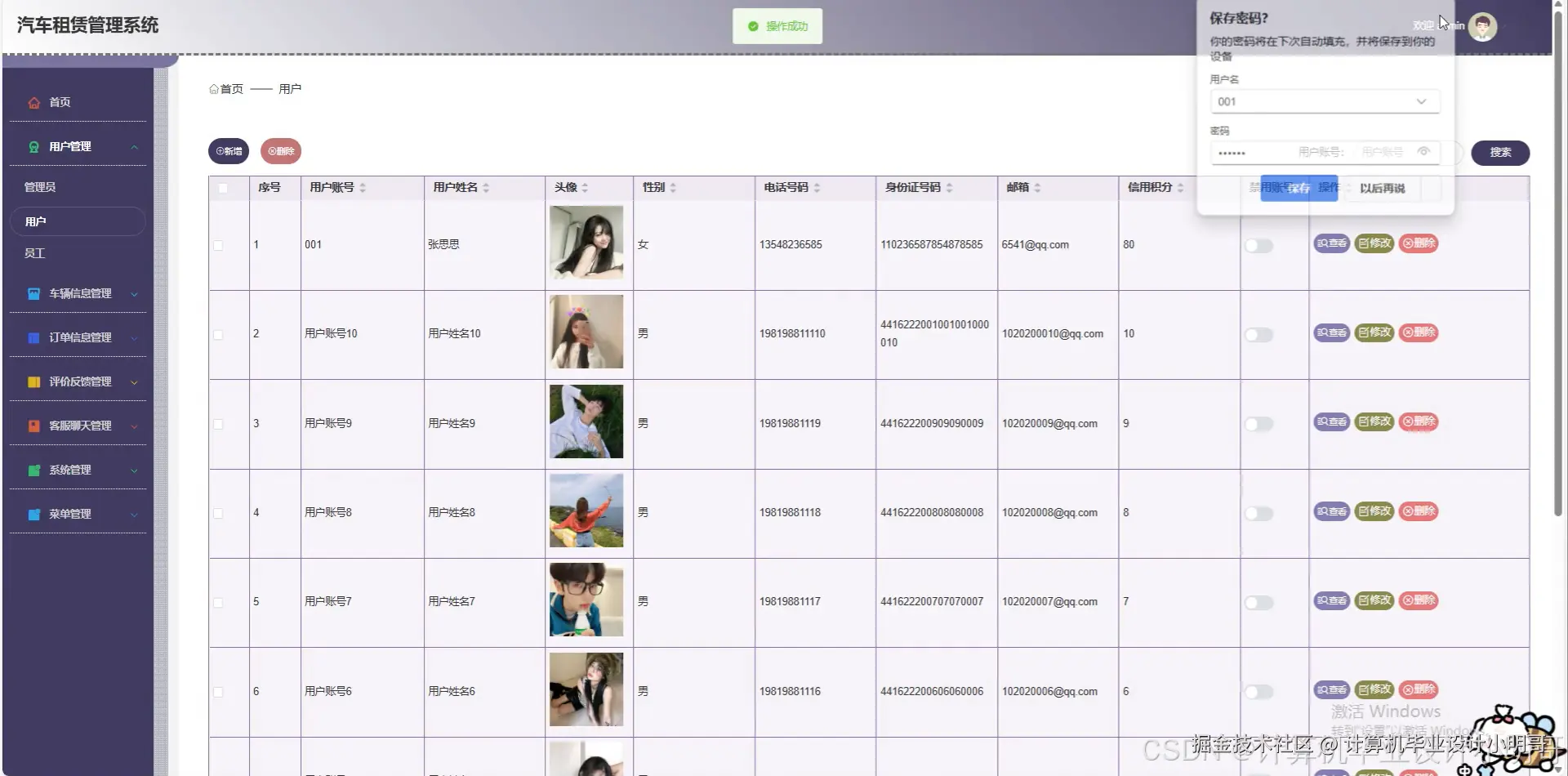Expand the 订单信息管理 chevron
The image size is (1568, 776).
pyautogui.click(x=135, y=338)
